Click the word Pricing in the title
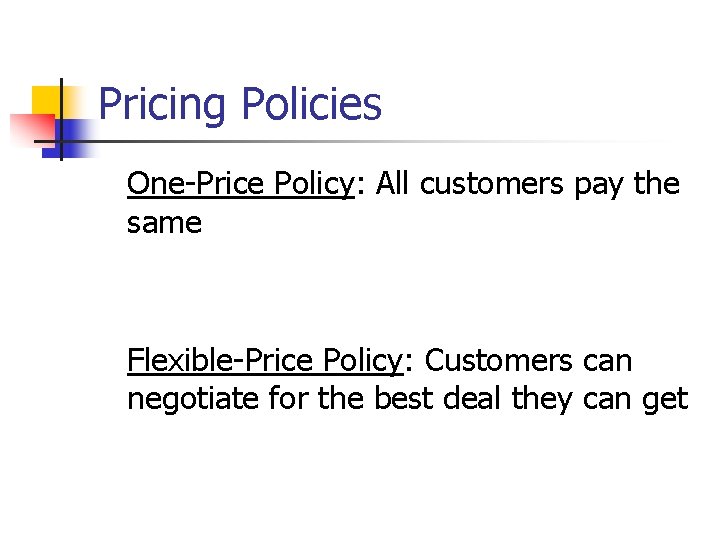Viewport: 720px width, 540px height. (x=162, y=104)
